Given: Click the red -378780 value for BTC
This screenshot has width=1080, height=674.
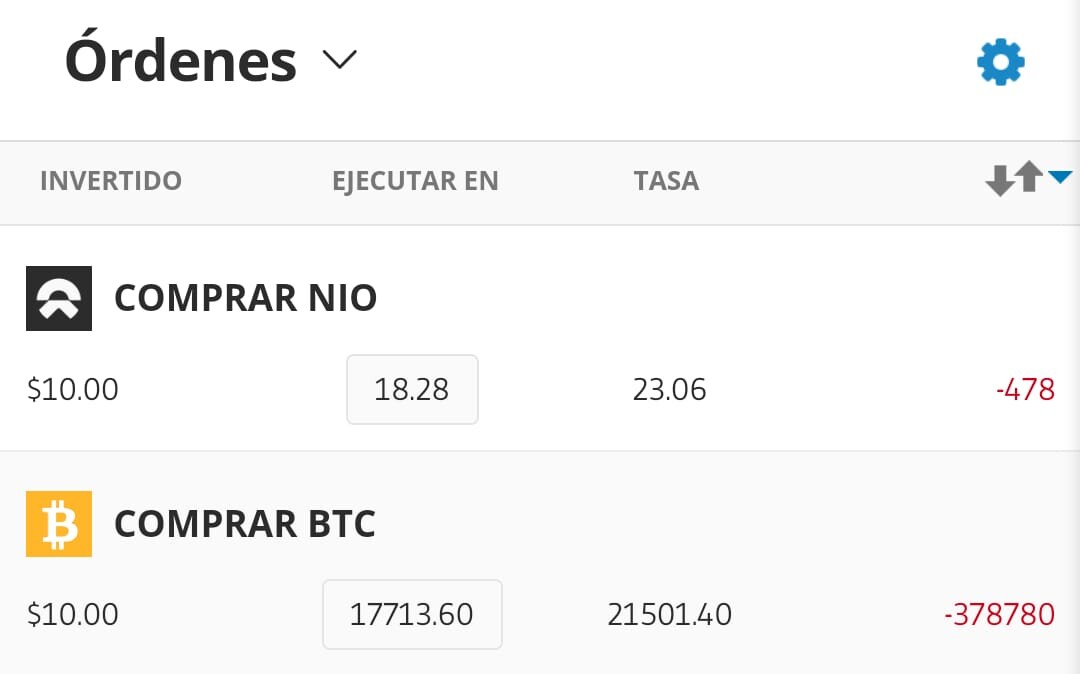Looking at the screenshot, I should [999, 614].
